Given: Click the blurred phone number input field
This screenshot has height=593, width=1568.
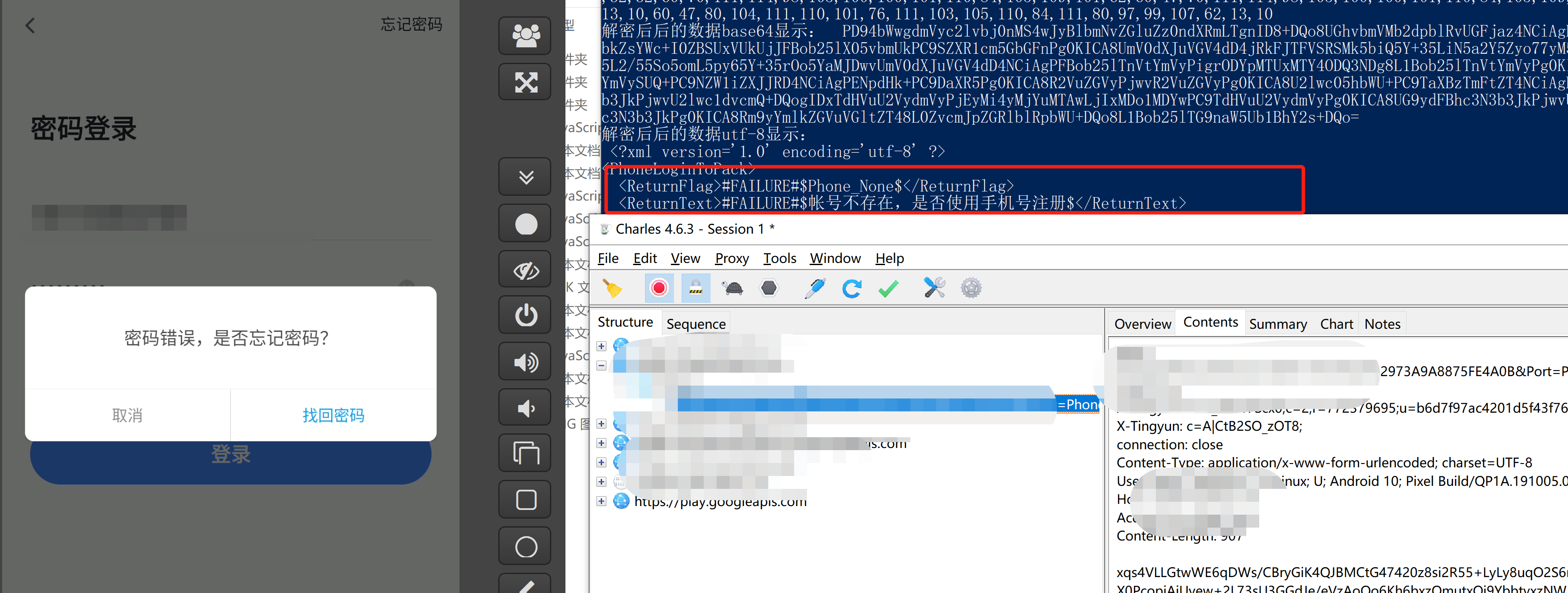Looking at the screenshot, I should [231, 218].
